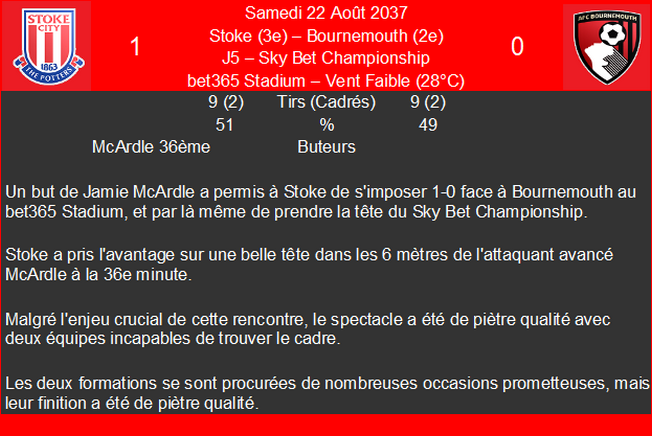This screenshot has width=652, height=436.
Task: Click the paragraph about une belle tête
Action: pos(309,264)
